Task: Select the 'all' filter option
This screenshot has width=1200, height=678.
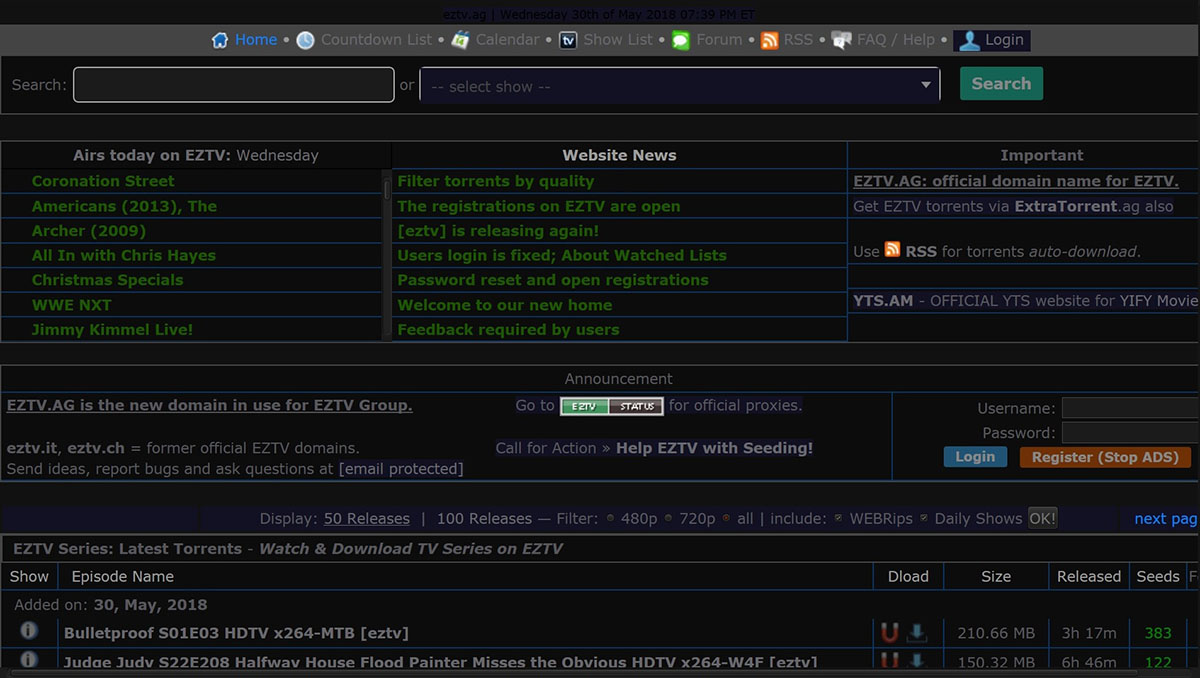Action: (x=726, y=519)
